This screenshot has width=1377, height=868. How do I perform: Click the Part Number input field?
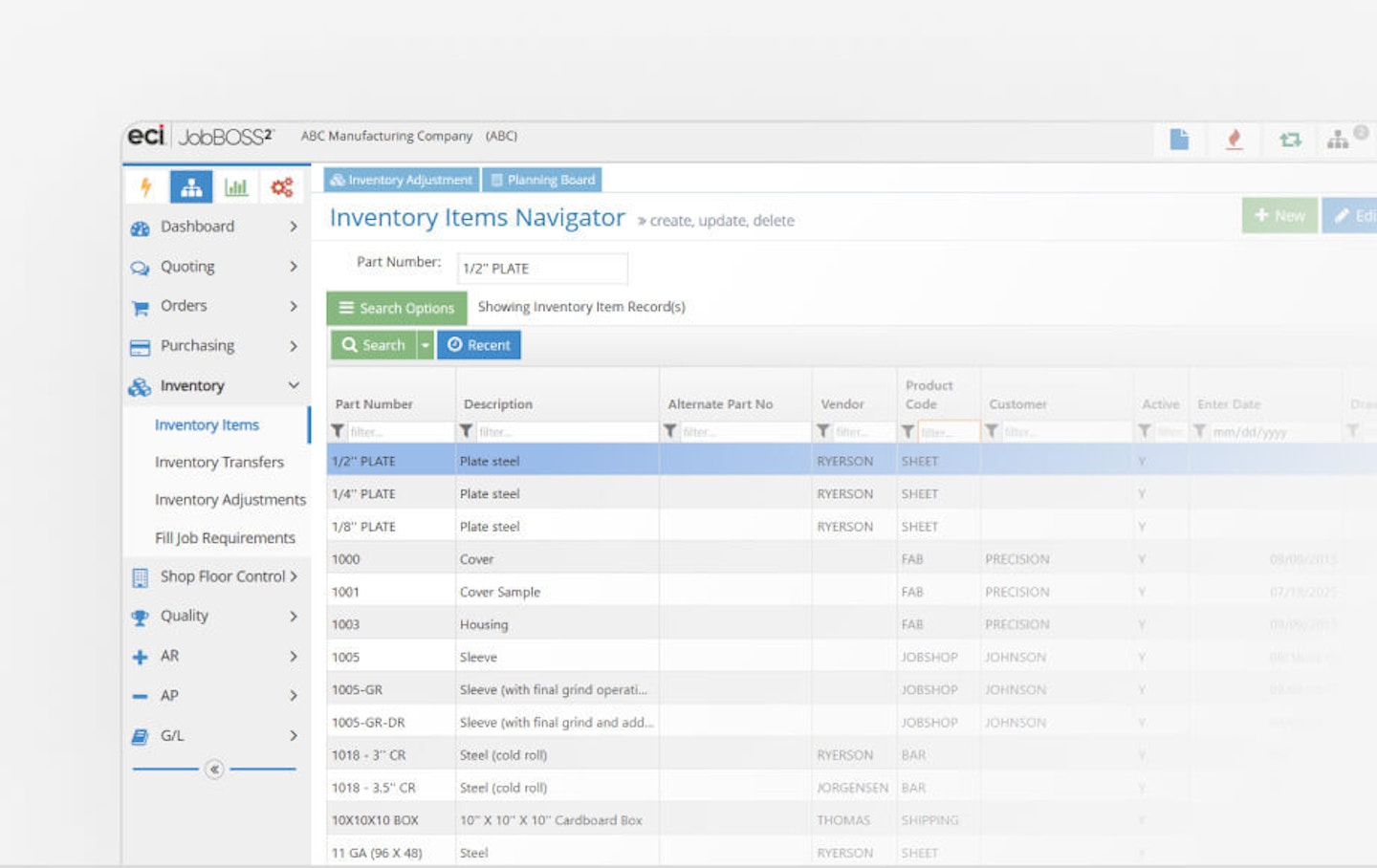(x=542, y=269)
